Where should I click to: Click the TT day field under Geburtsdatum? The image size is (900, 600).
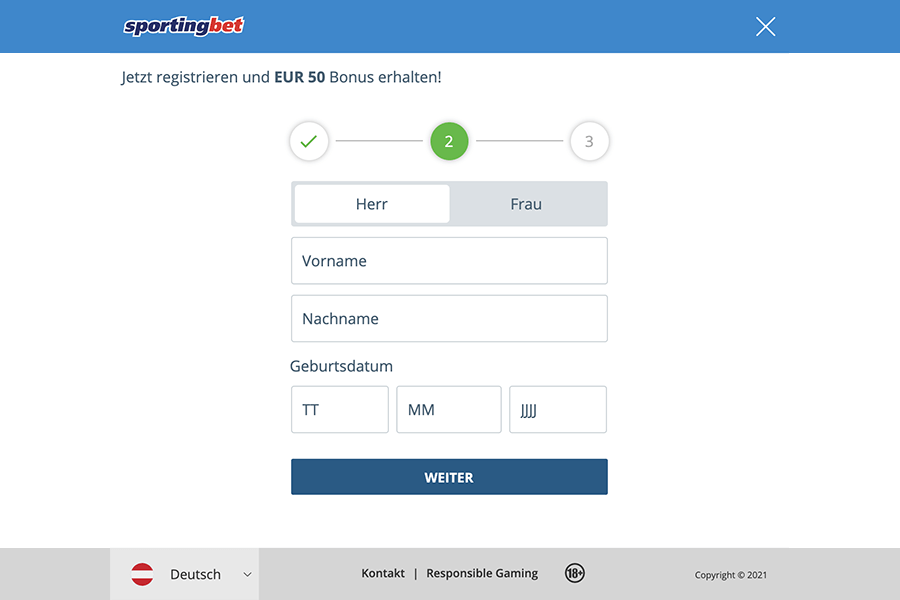coord(339,409)
